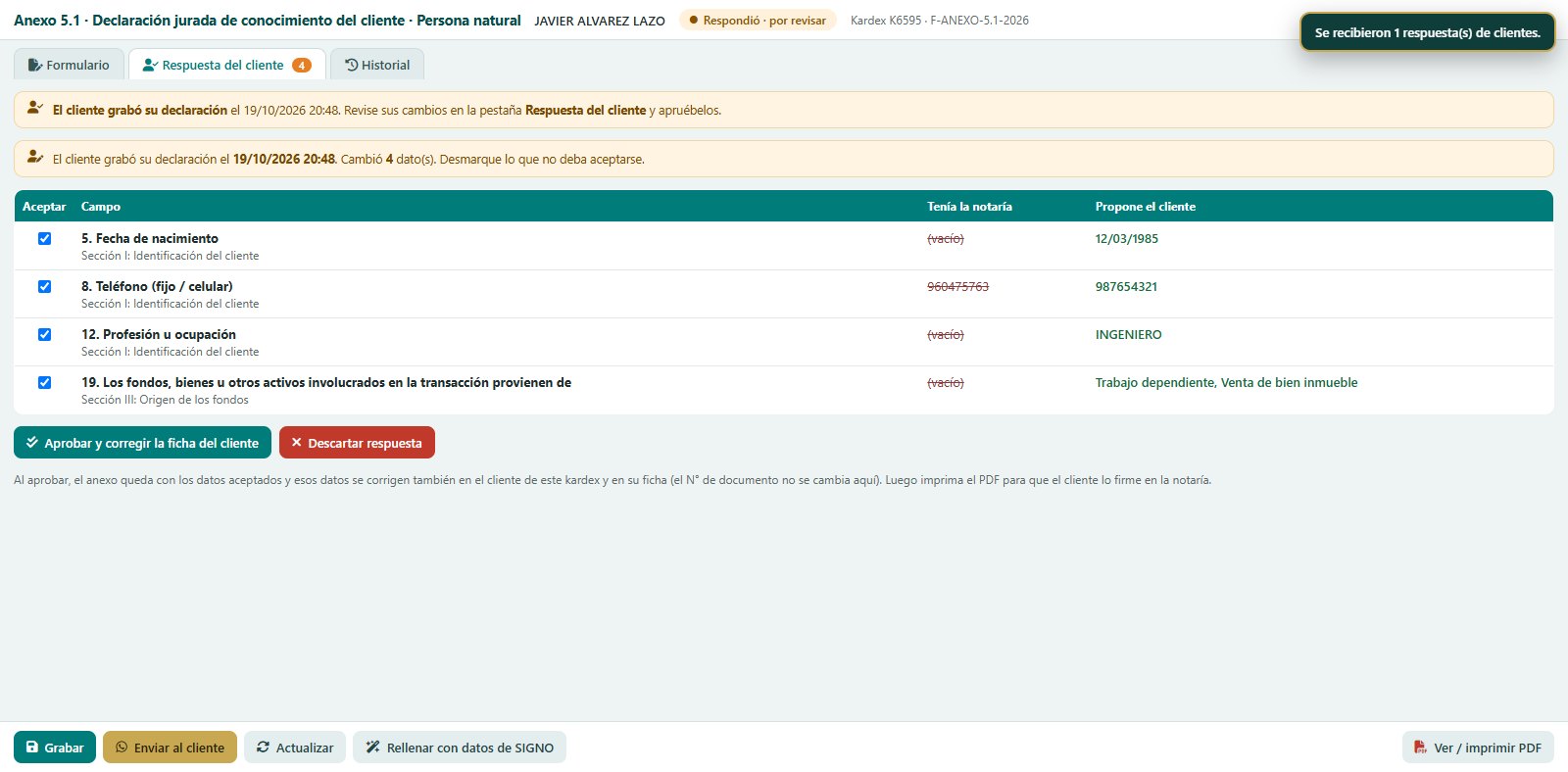Open the Historial tab
Viewport: 1568px width, 772px height.
click(377, 65)
